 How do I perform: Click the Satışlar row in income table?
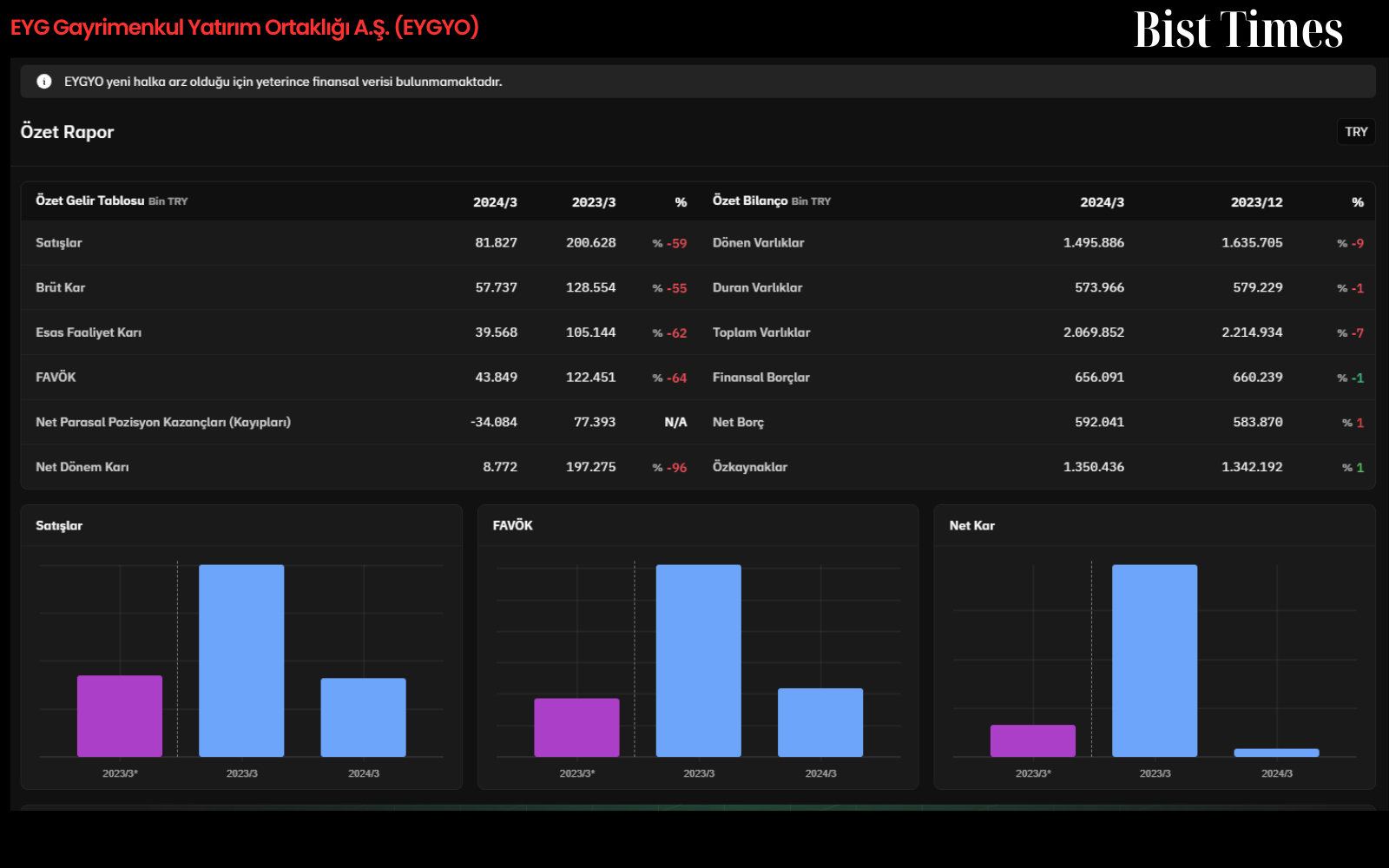point(361,243)
